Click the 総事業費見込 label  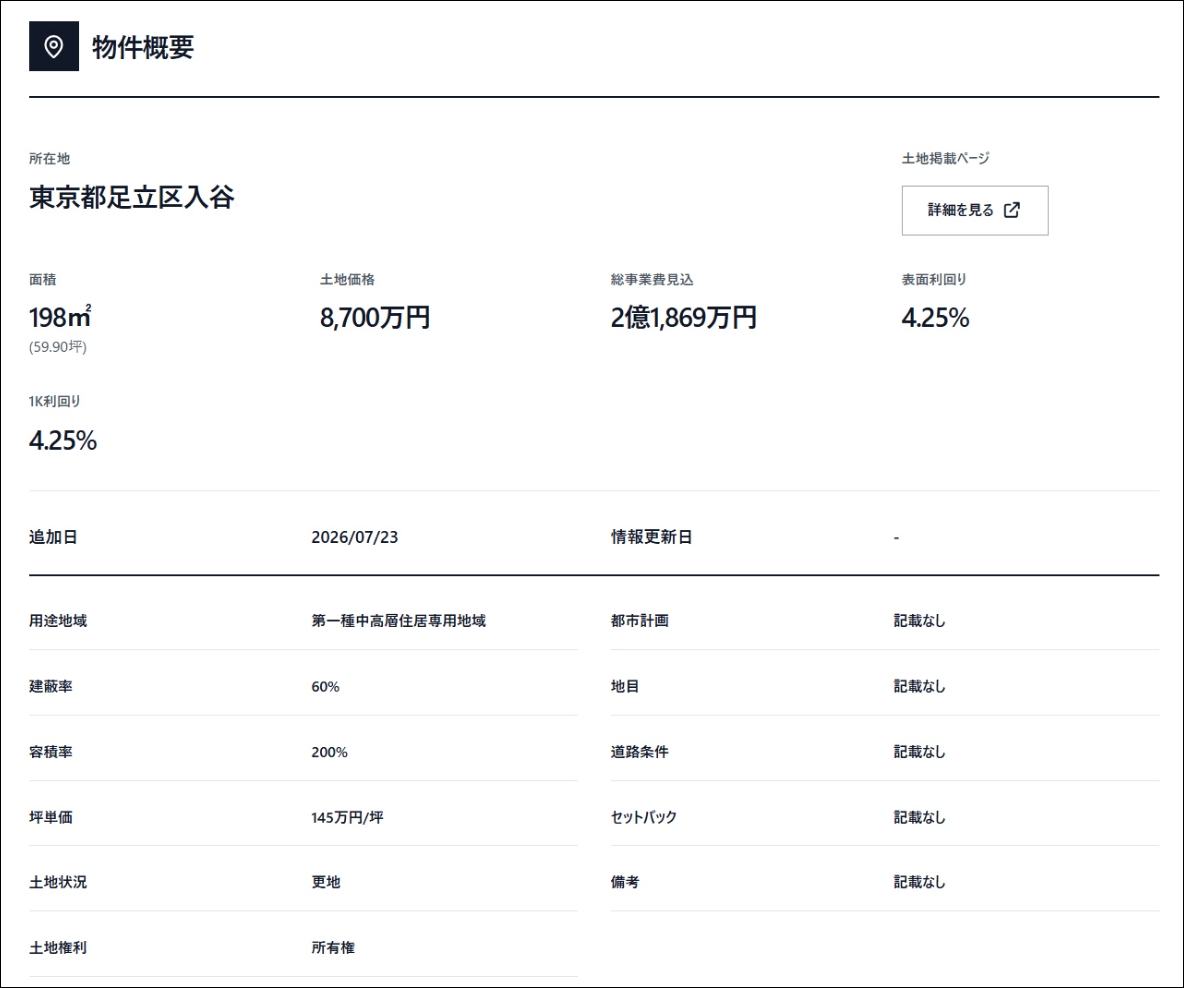(x=652, y=280)
